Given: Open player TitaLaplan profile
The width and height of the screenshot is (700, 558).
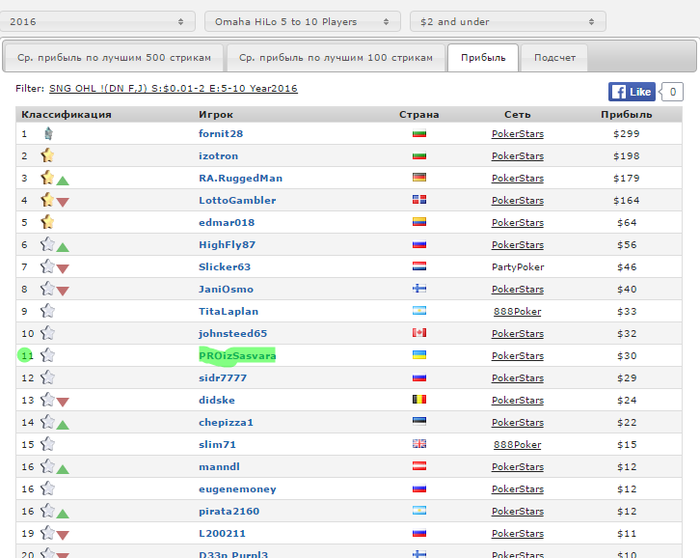Looking at the screenshot, I should pyautogui.click(x=229, y=311).
